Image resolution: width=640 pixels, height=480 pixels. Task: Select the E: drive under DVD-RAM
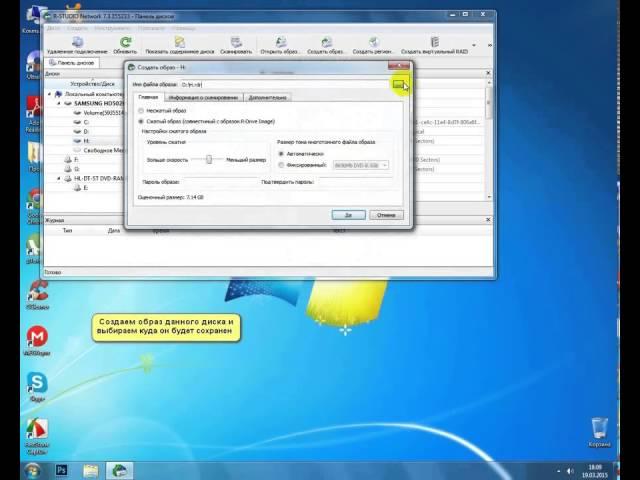tap(86, 188)
